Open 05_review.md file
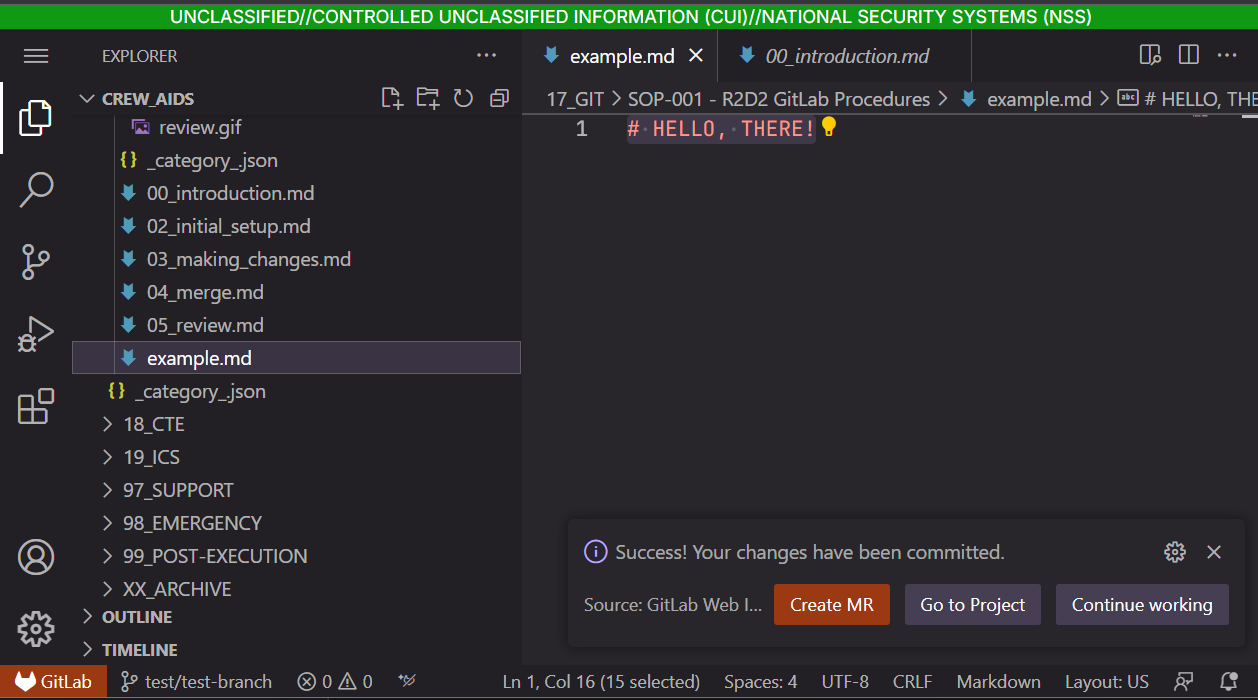Viewport: 1258px width, 700px height. (296, 325)
